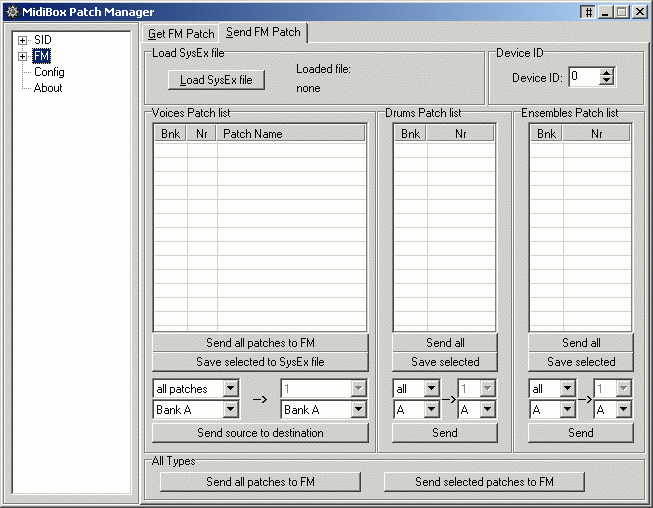This screenshot has width=653, height=508.
Task: Click Send source to destination button
Action: click(x=260, y=433)
